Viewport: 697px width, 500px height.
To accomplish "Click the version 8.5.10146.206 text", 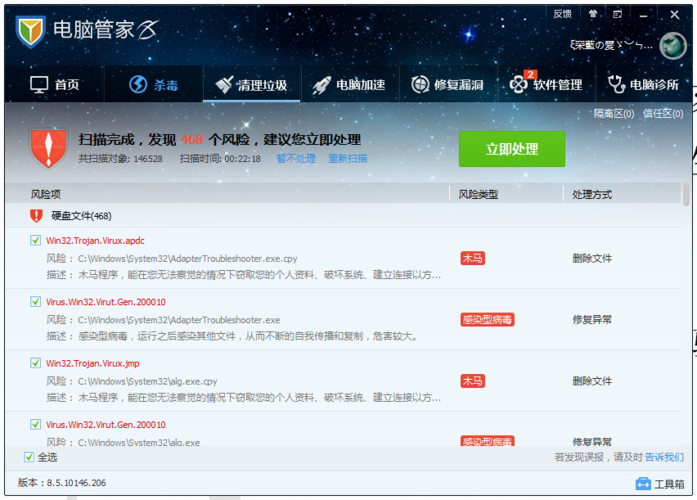I will click(62, 483).
